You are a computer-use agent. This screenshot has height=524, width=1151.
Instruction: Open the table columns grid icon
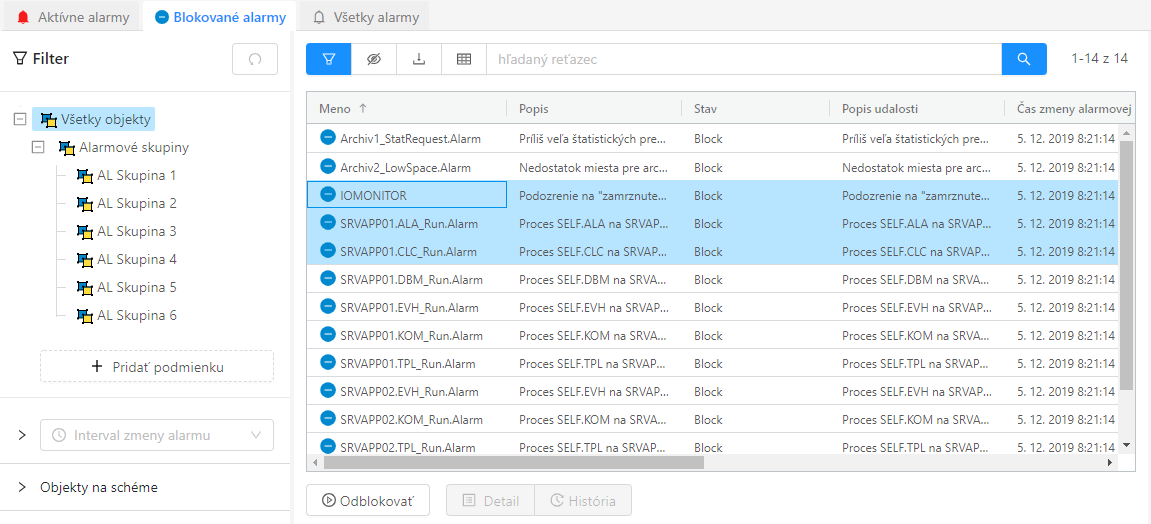tap(464, 59)
